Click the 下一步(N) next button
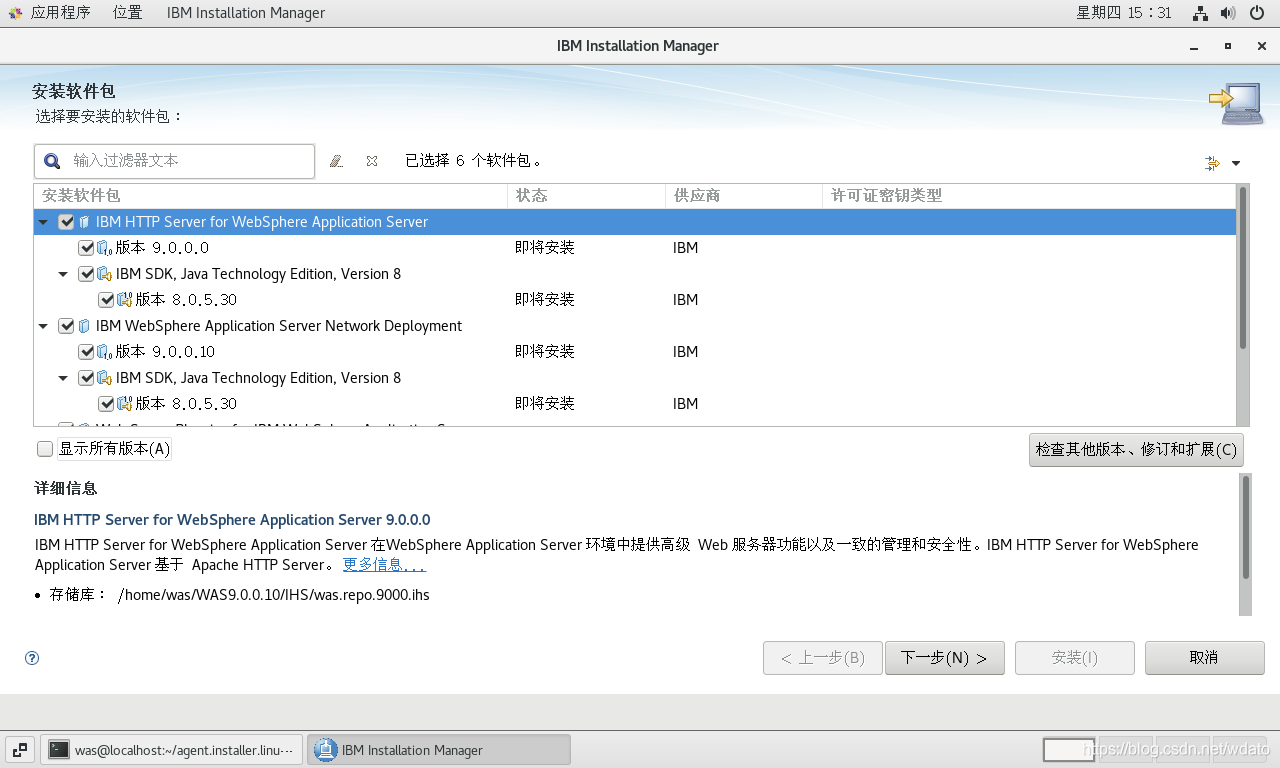The height and width of the screenshot is (768, 1280). tap(945, 658)
